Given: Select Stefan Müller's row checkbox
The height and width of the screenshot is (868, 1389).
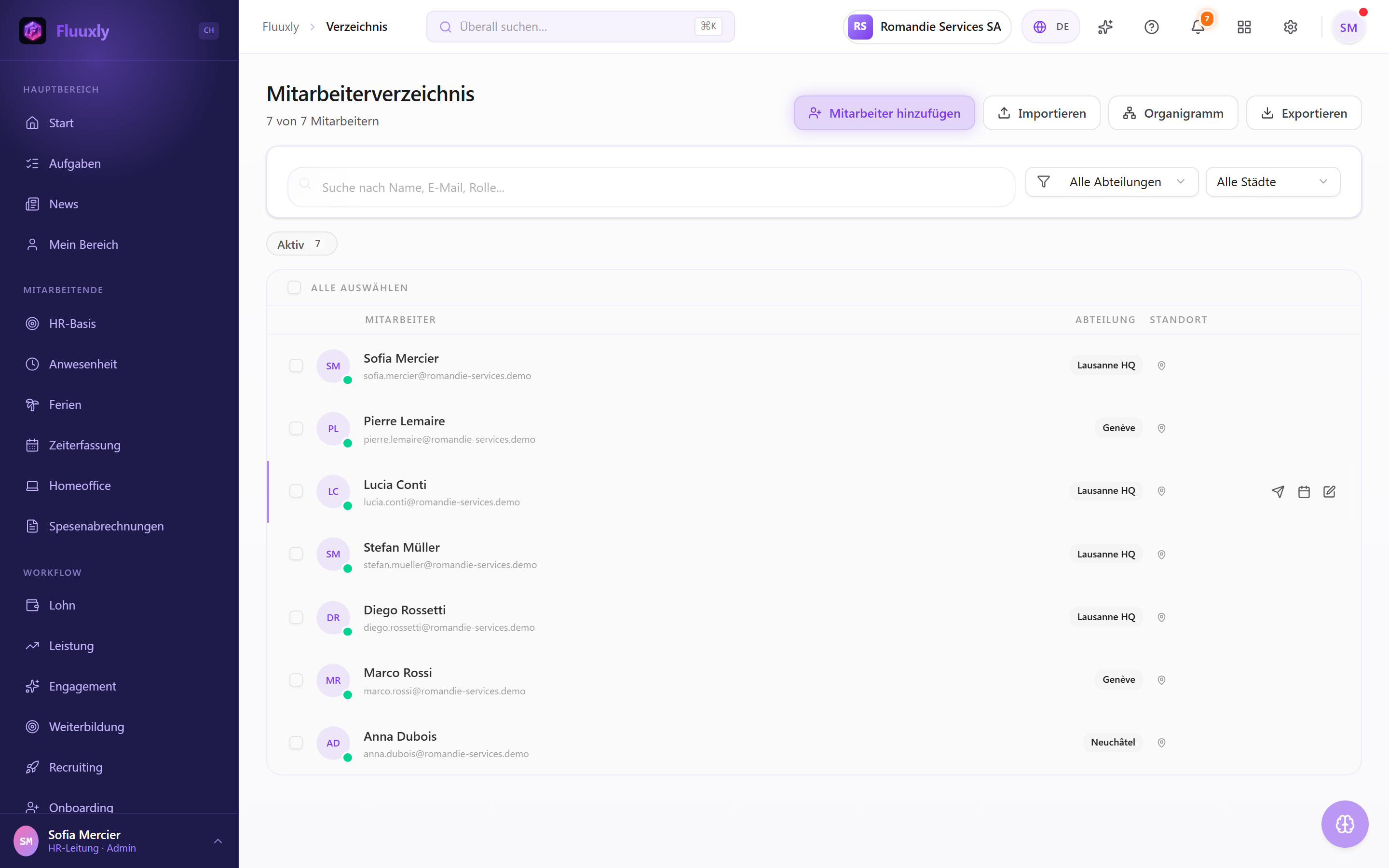Looking at the screenshot, I should [x=296, y=554].
